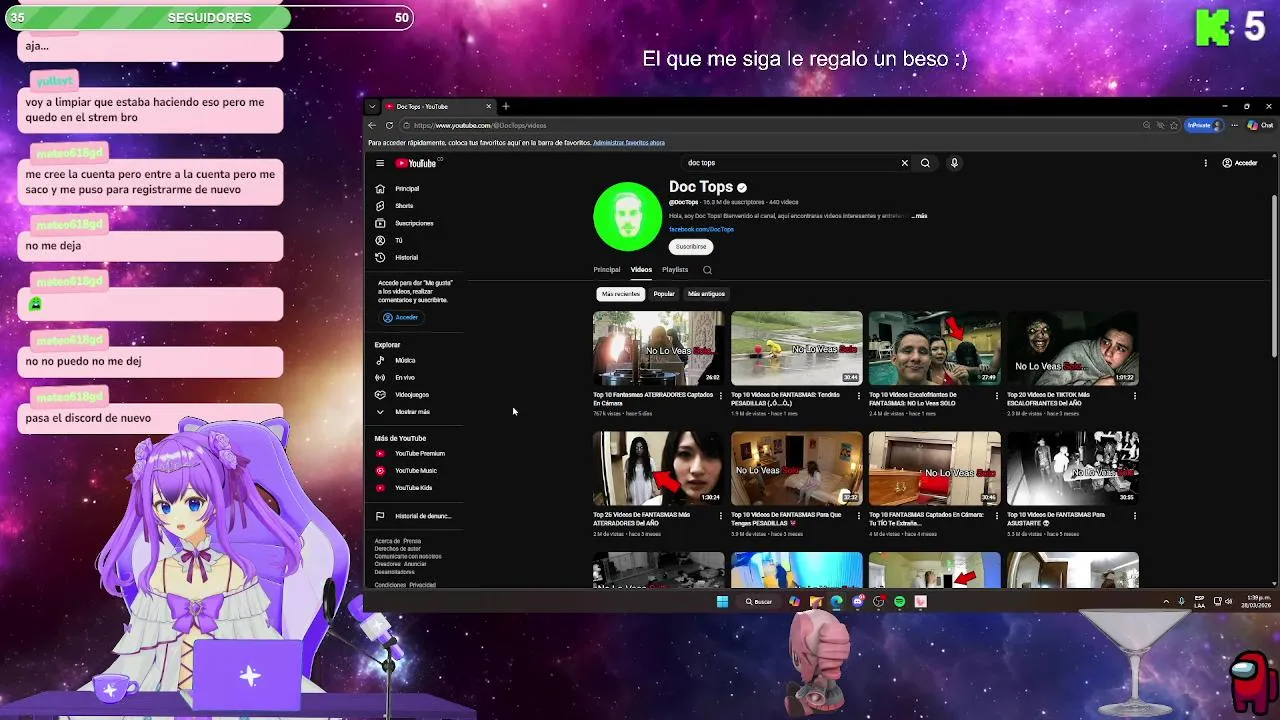Open Suscripciones in the sidebar

(413, 223)
